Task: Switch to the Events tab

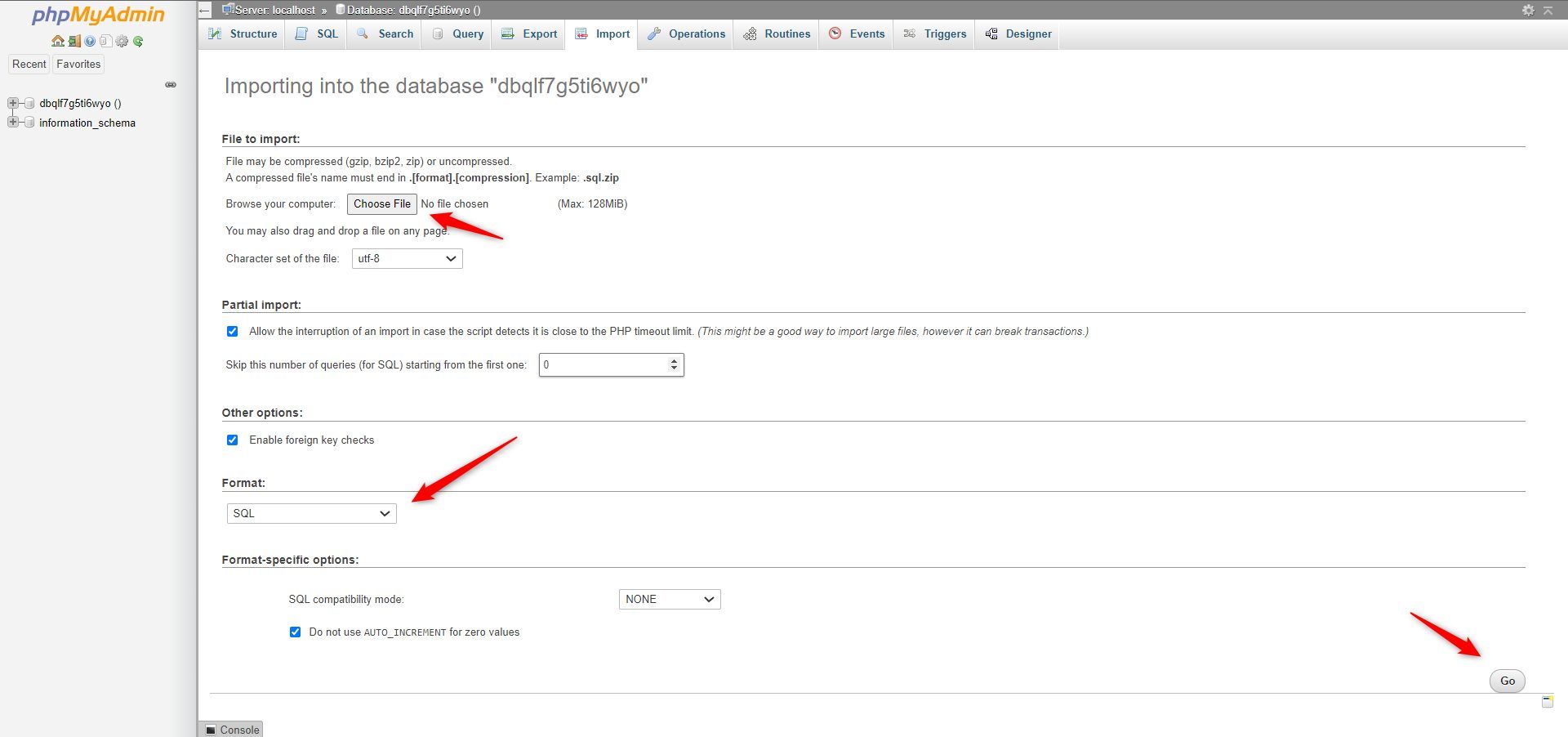Action: point(857,33)
